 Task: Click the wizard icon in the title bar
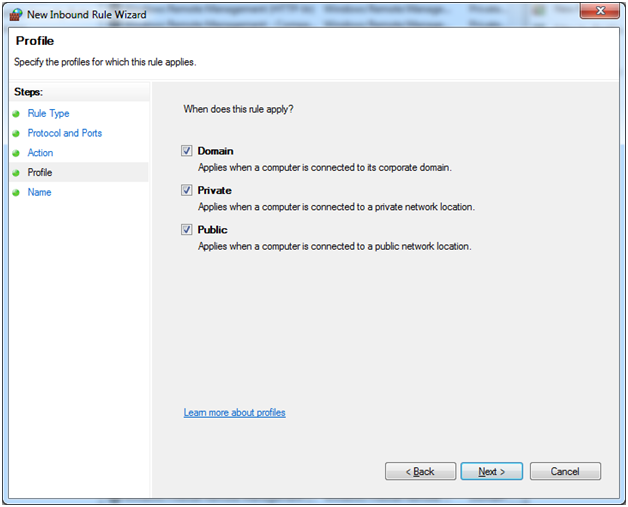(x=15, y=13)
